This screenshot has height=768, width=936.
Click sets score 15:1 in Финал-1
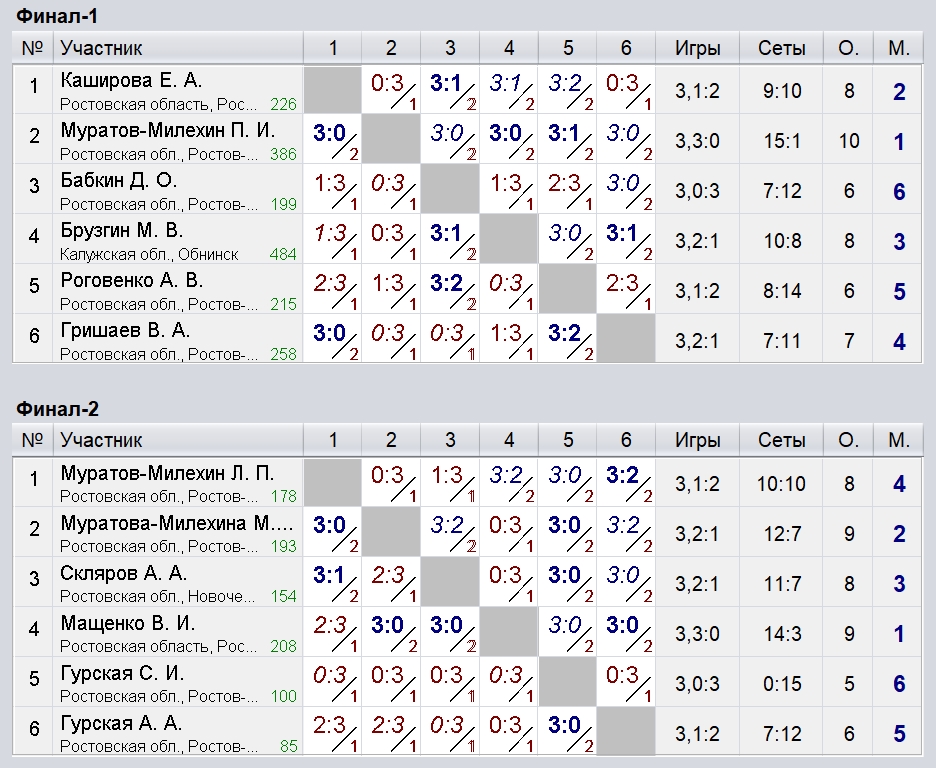[782, 141]
